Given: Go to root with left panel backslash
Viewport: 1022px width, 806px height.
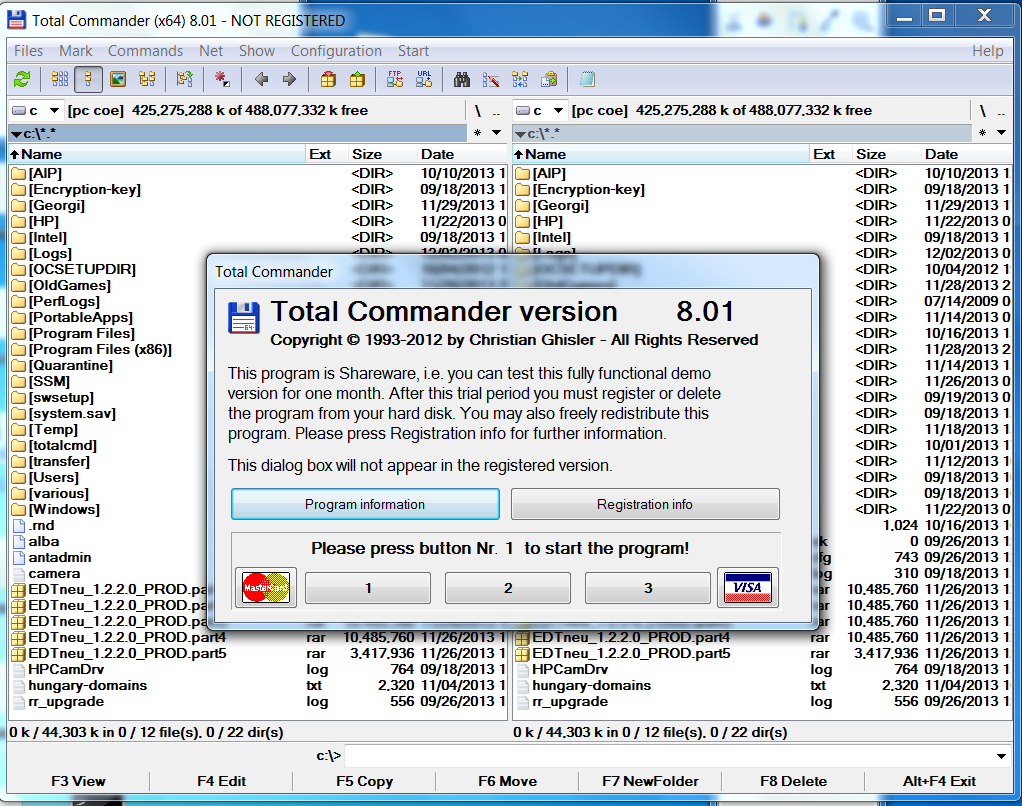Looking at the screenshot, I should pos(478,111).
